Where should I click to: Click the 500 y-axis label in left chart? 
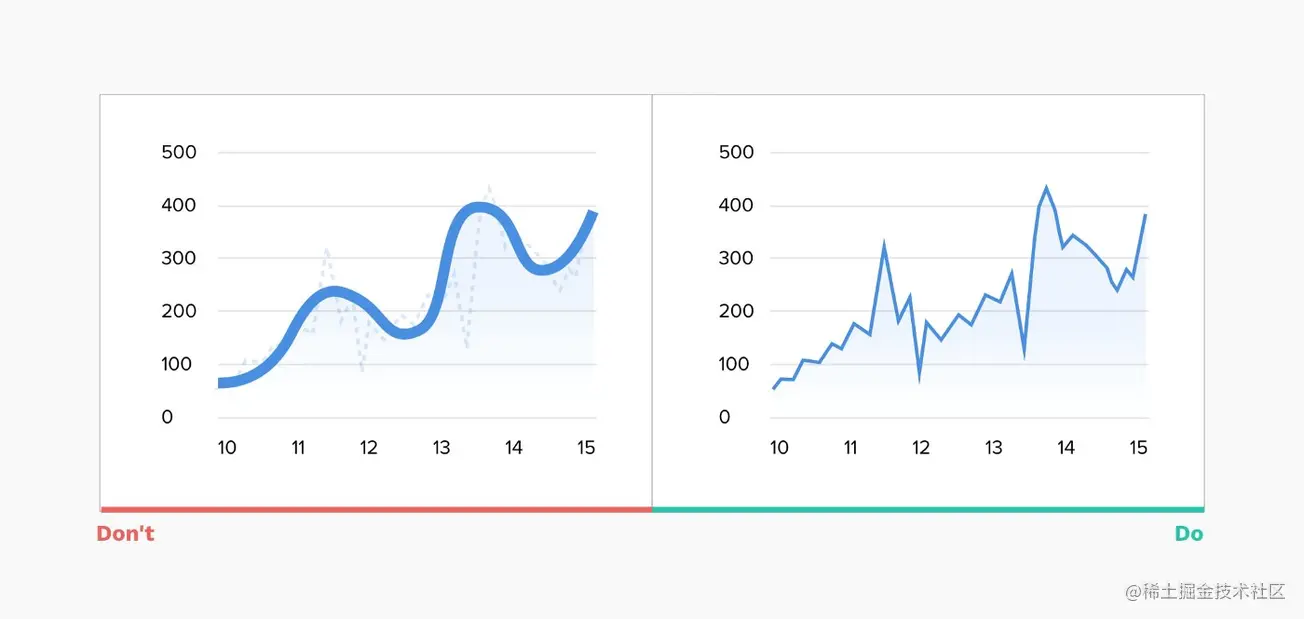(179, 153)
